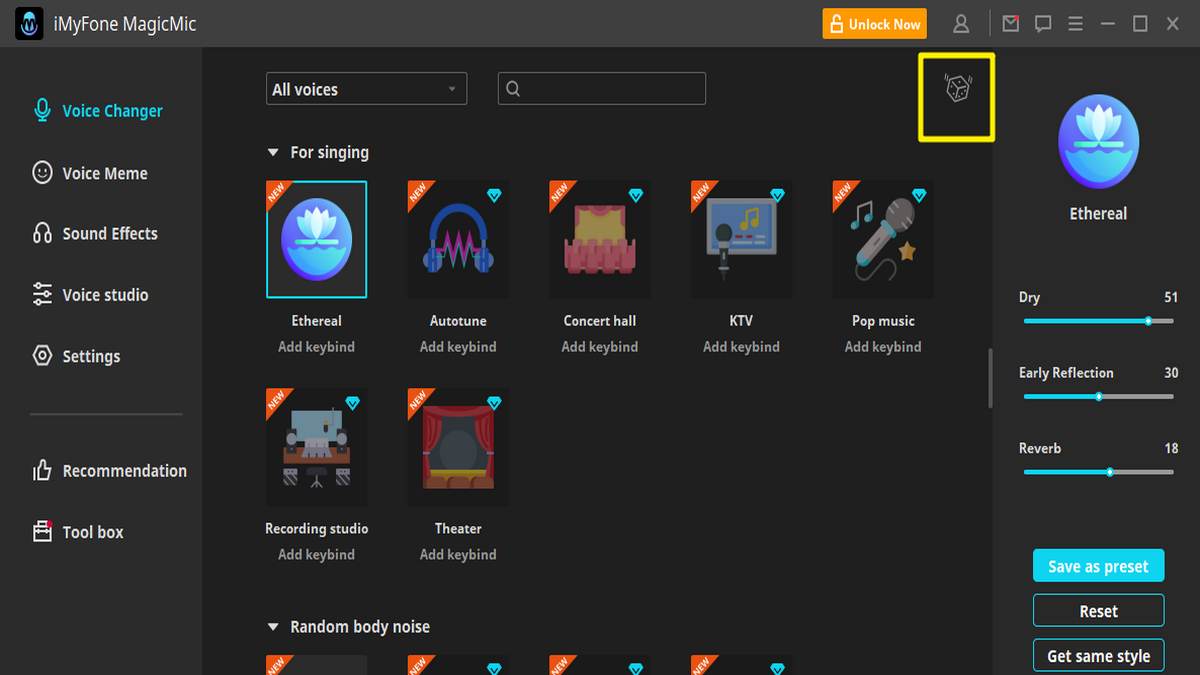The height and width of the screenshot is (675, 1200).
Task: Click the Unlock Now button
Action: 875,24
